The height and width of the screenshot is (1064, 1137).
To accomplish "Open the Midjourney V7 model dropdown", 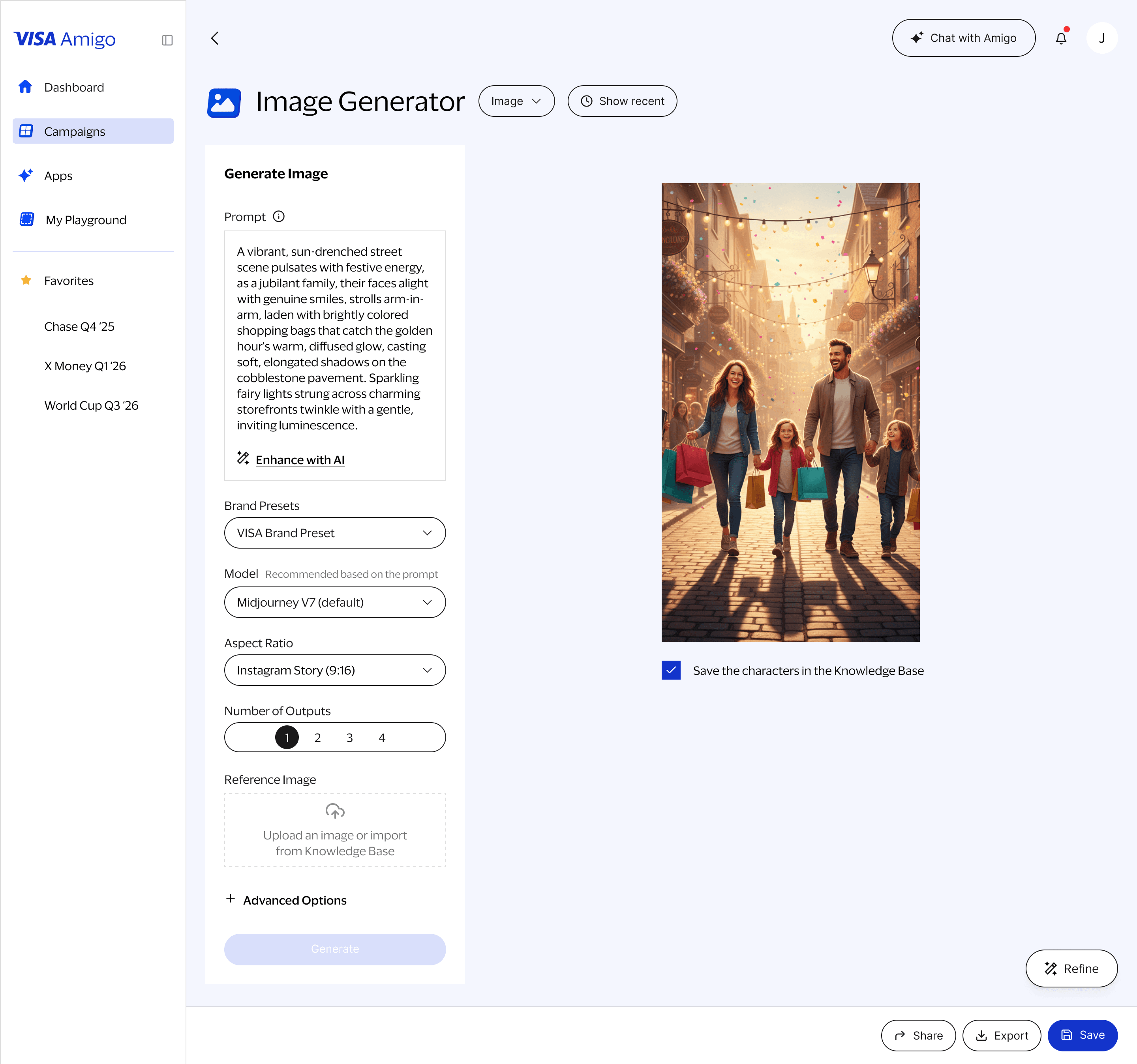I will [334, 602].
